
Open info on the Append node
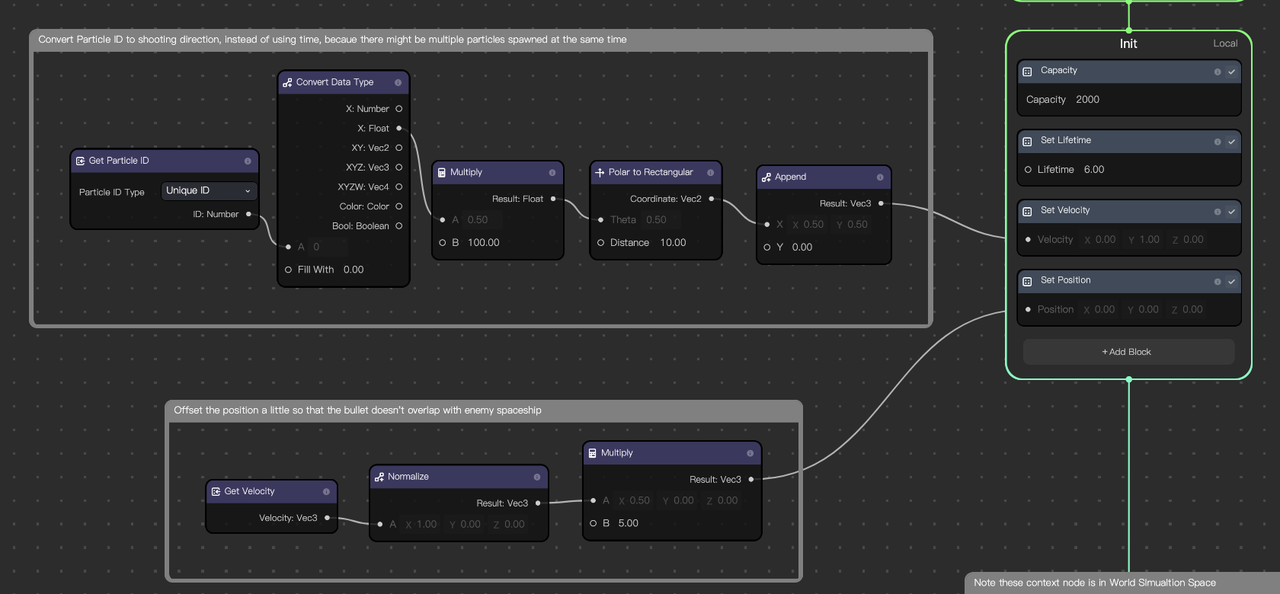click(880, 177)
